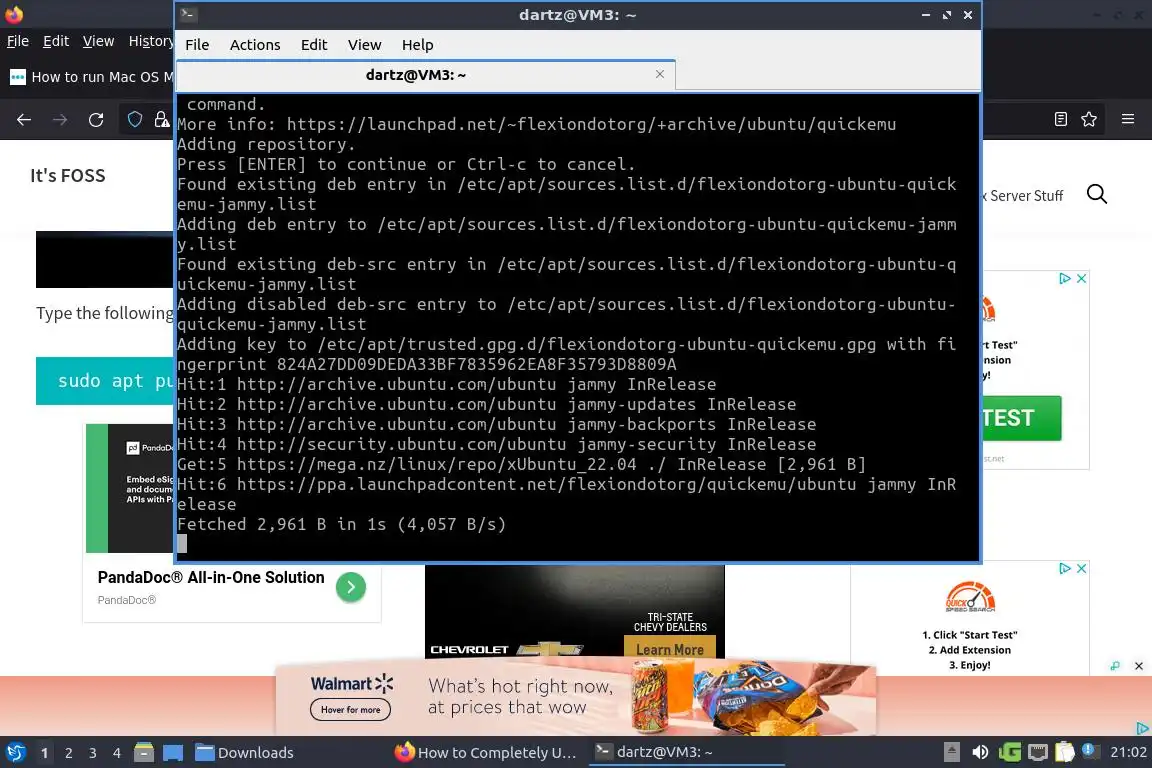Go back in Firefox
Image resolution: width=1152 pixels, height=768 pixels.
point(24,120)
